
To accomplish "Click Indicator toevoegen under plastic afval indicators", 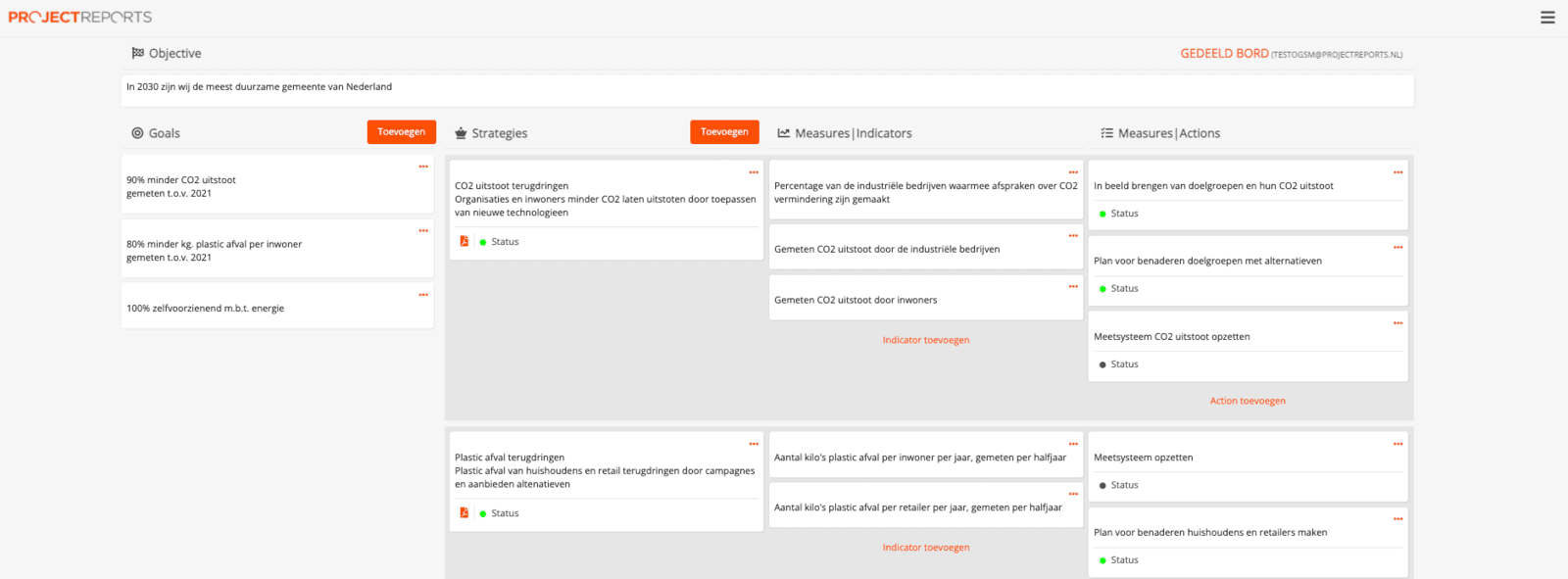I will click(x=926, y=548).
